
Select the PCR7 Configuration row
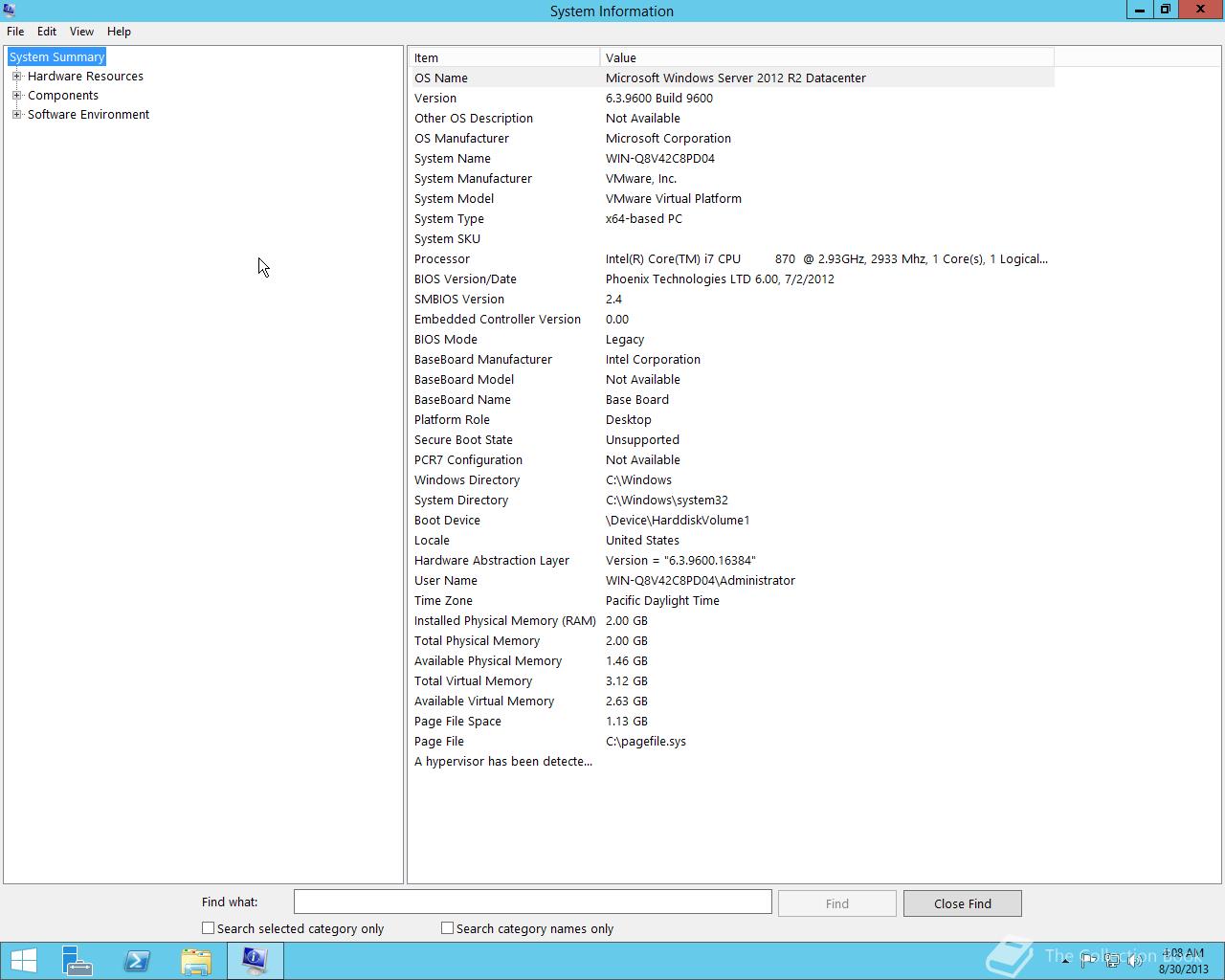click(x=732, y=459)
